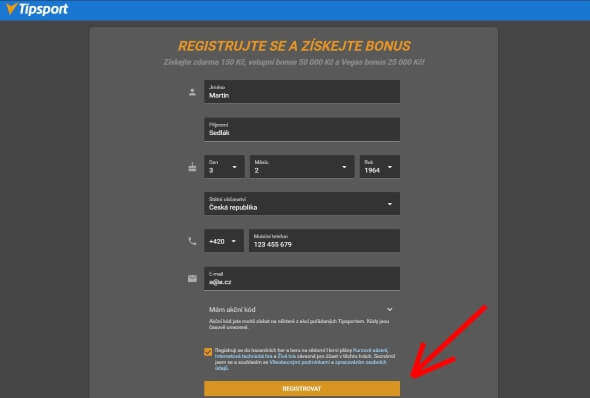Focus the Jméno field containing Martin
The image size is (590, 398).
coord(302,91)
